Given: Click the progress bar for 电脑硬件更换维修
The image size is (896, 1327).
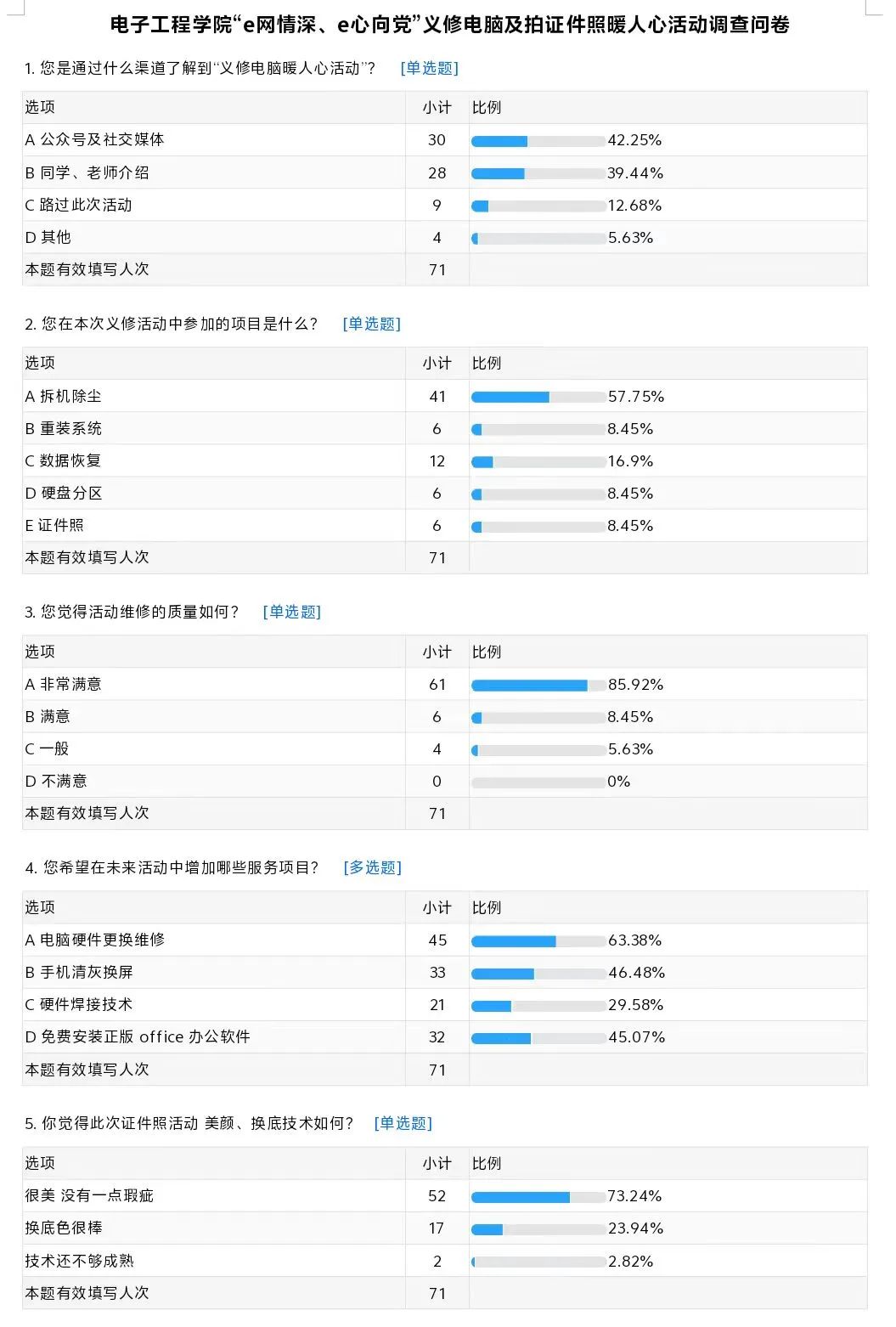Looking at the screenshot, I should (538, 940).
